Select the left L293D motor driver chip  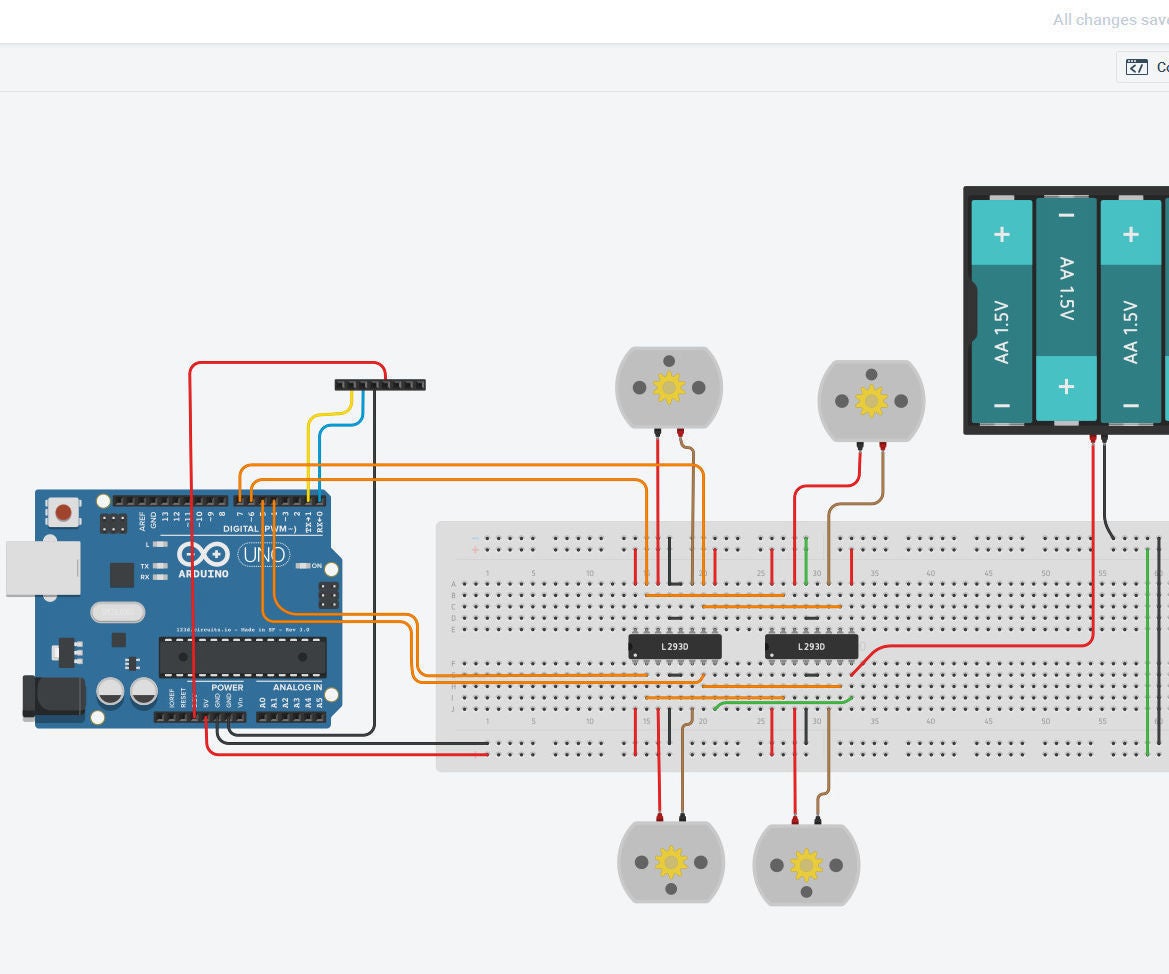(x=675, y=646)
